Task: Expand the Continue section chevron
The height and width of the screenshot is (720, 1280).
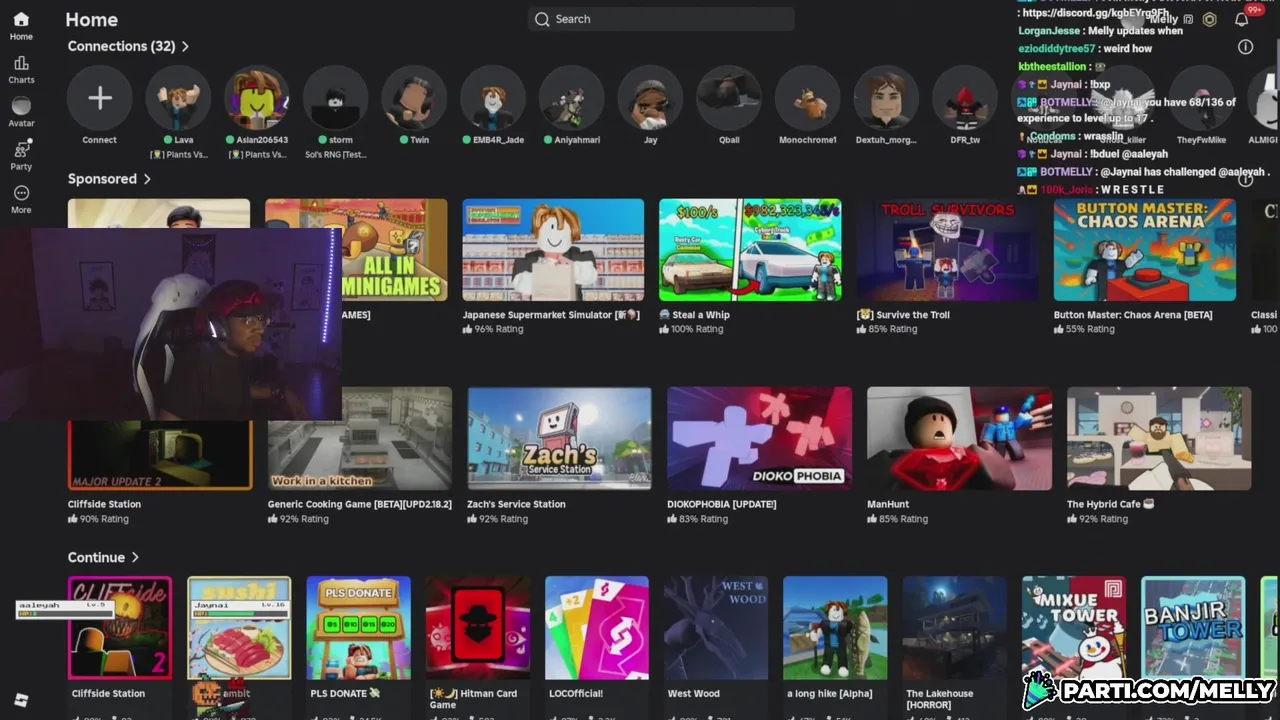Action: pyautogui.click(x=135, y=558)
